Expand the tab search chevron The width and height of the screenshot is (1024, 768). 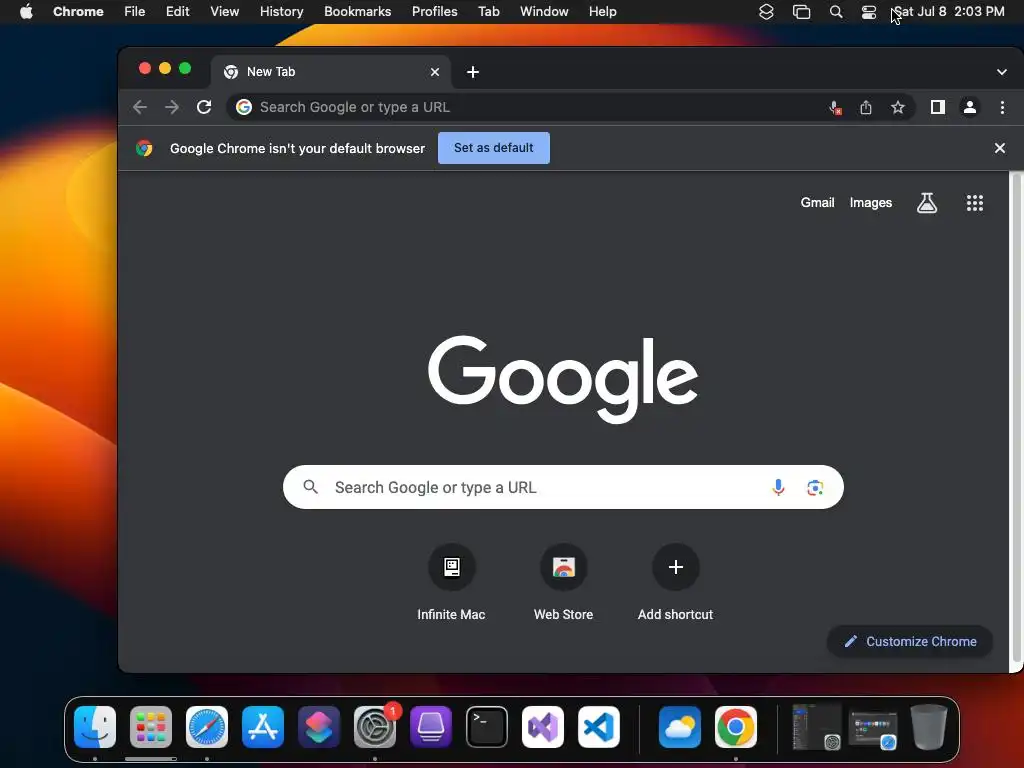1001,72
